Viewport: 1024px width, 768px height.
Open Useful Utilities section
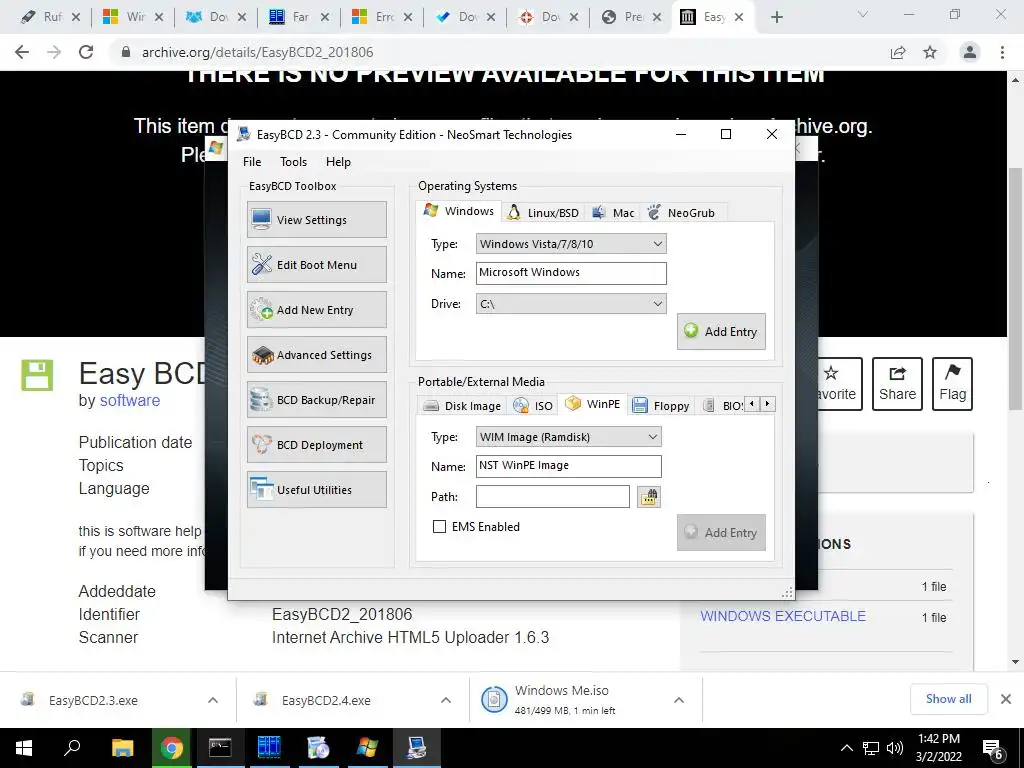pos(317,490)
